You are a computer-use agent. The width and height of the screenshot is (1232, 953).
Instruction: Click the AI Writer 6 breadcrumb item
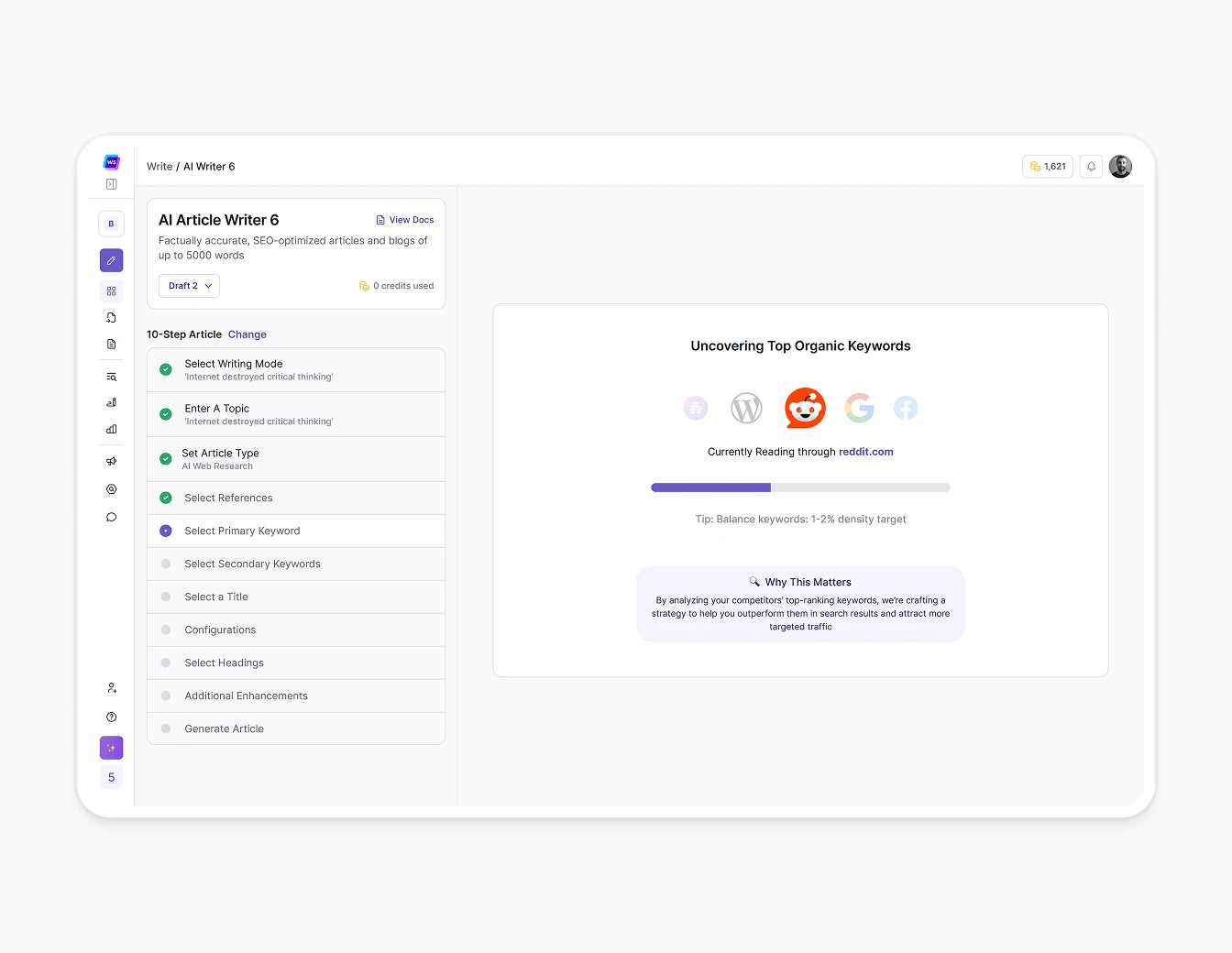(209, 166)
